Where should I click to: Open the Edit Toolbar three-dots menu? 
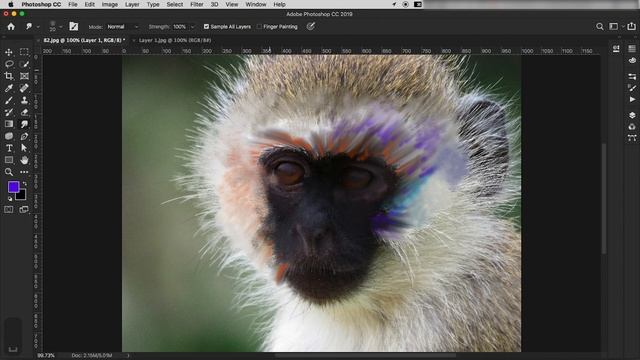click(x=24, y=172)
